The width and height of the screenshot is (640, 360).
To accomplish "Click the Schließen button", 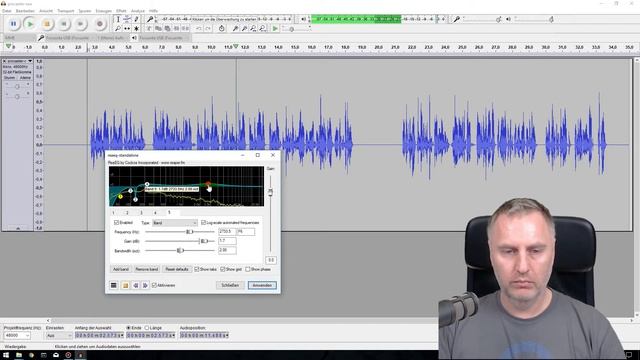I will 230,285.
